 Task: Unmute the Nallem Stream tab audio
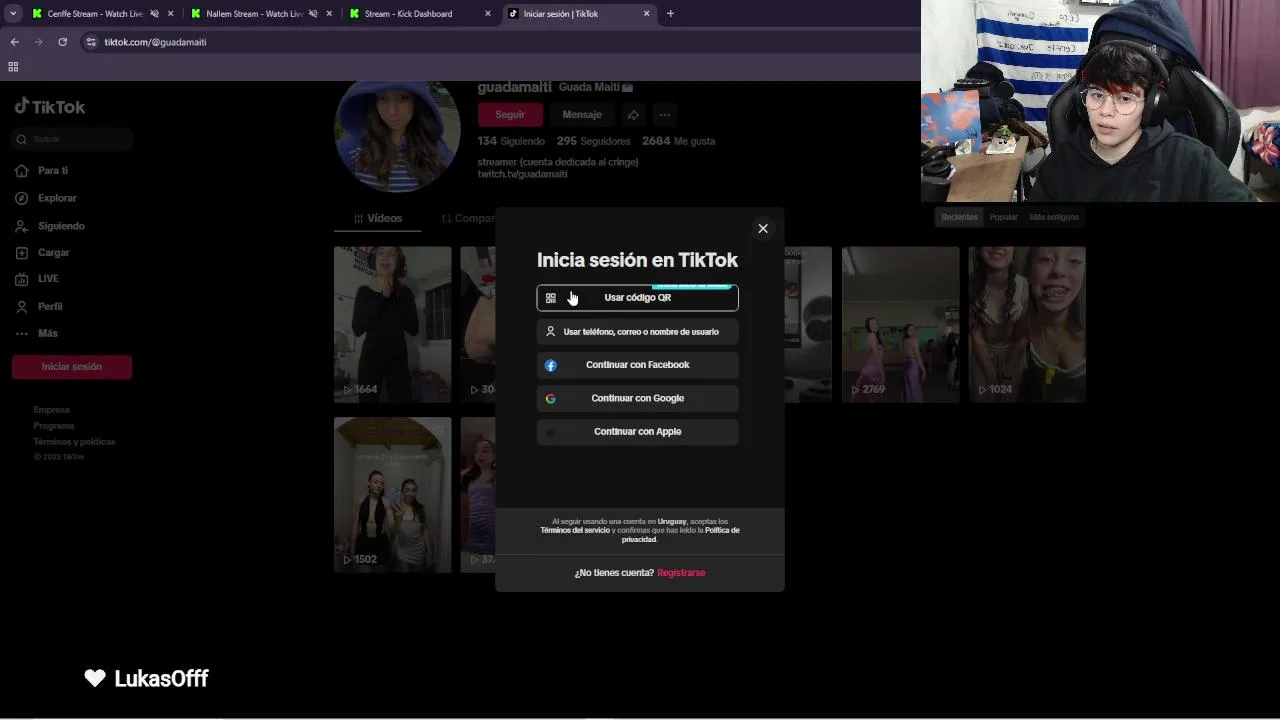coord(313,14)
